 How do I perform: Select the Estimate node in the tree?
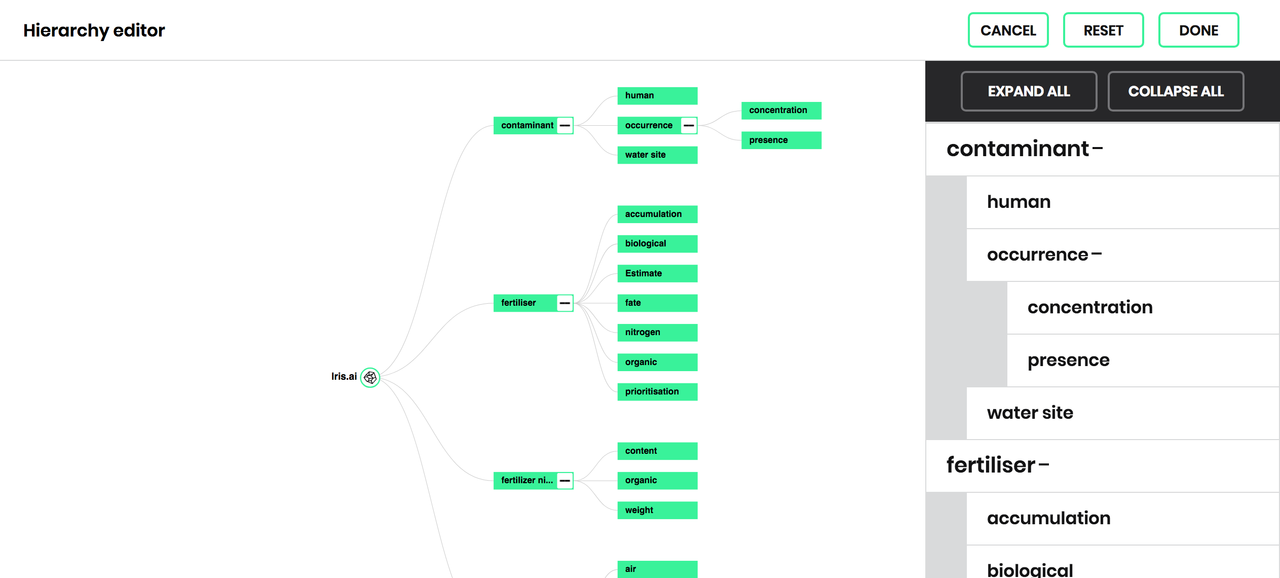click(657, 273)
